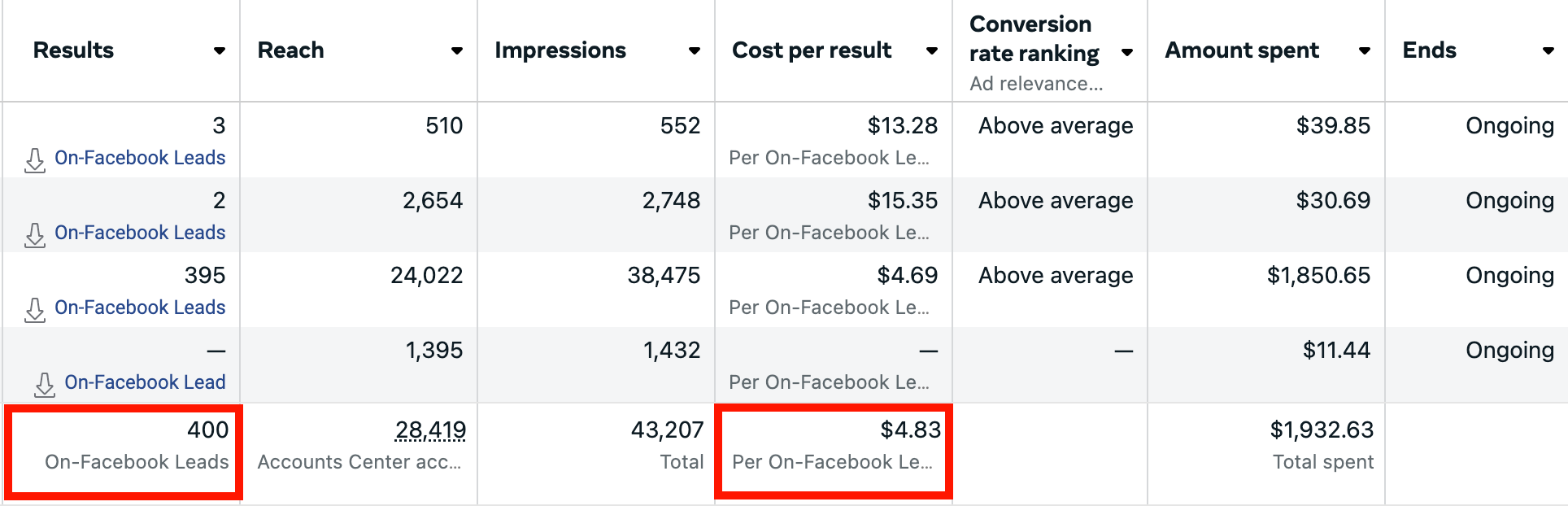
Task: Open Conversion rate ranking column dropdown
Action: click(1127, 53)
